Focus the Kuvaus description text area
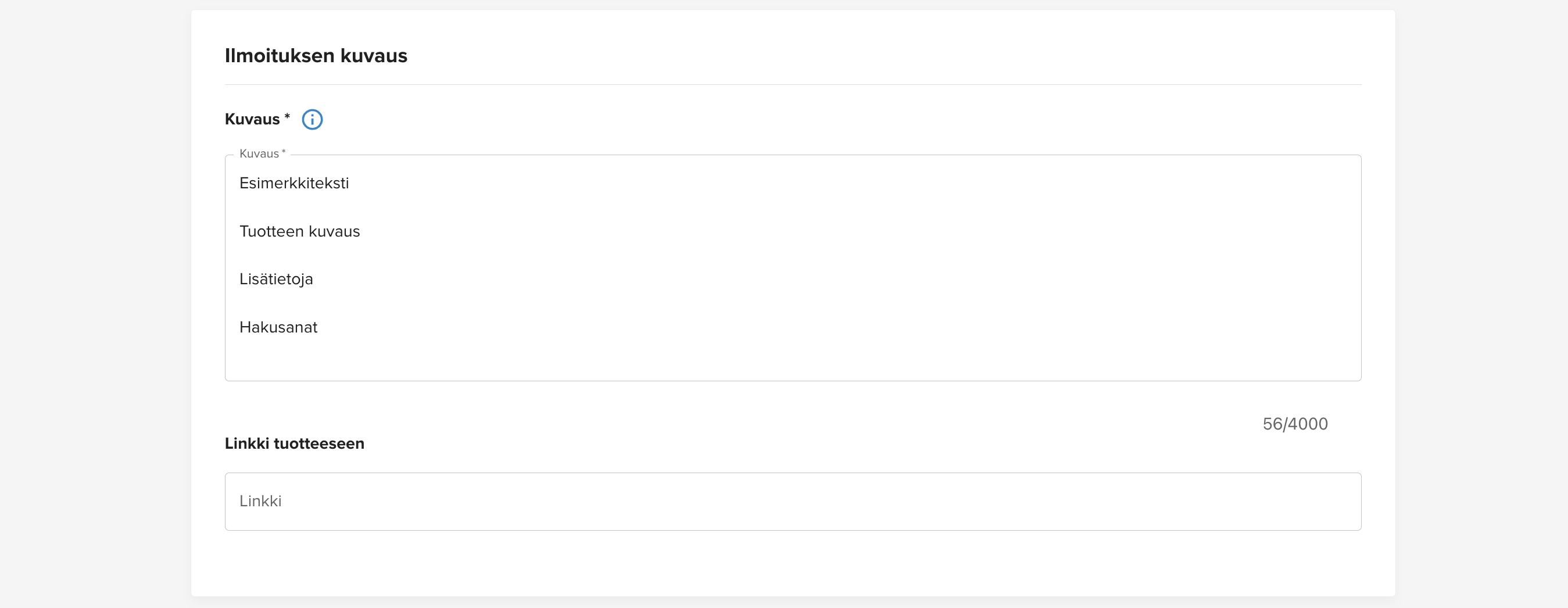1568x608 pixels. 793,268
